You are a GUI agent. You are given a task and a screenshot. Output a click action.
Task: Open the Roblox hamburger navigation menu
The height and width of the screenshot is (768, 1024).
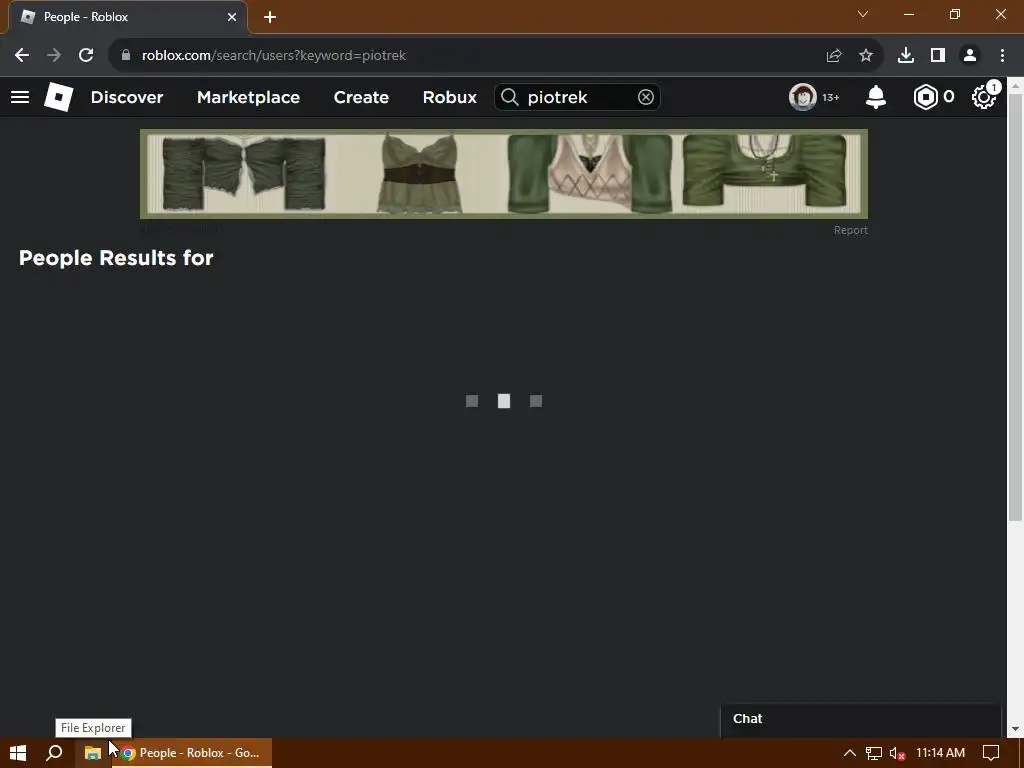coord(20,97)
